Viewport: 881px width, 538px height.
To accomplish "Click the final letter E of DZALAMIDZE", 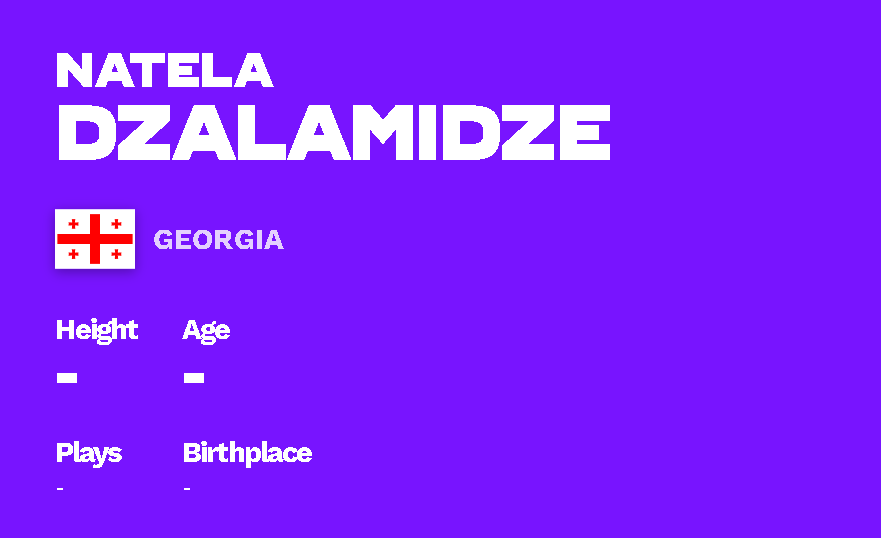I will (x=585, y=131).
